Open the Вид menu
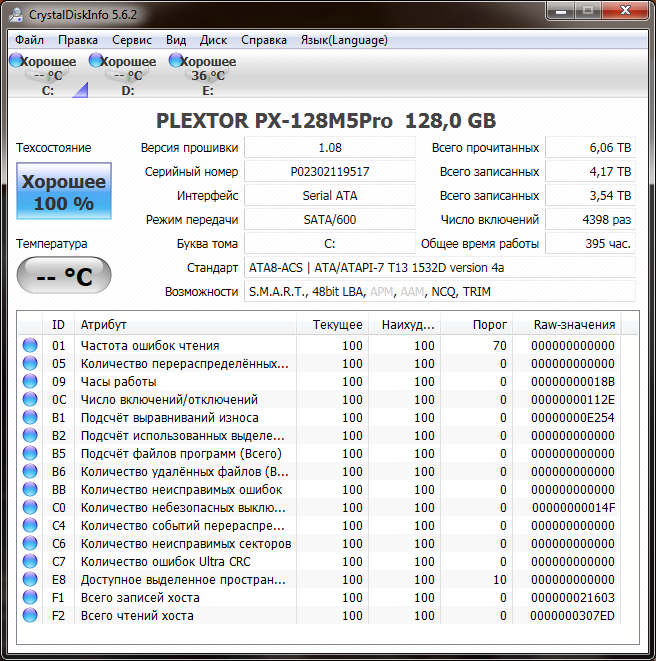 tap(176, 40)
